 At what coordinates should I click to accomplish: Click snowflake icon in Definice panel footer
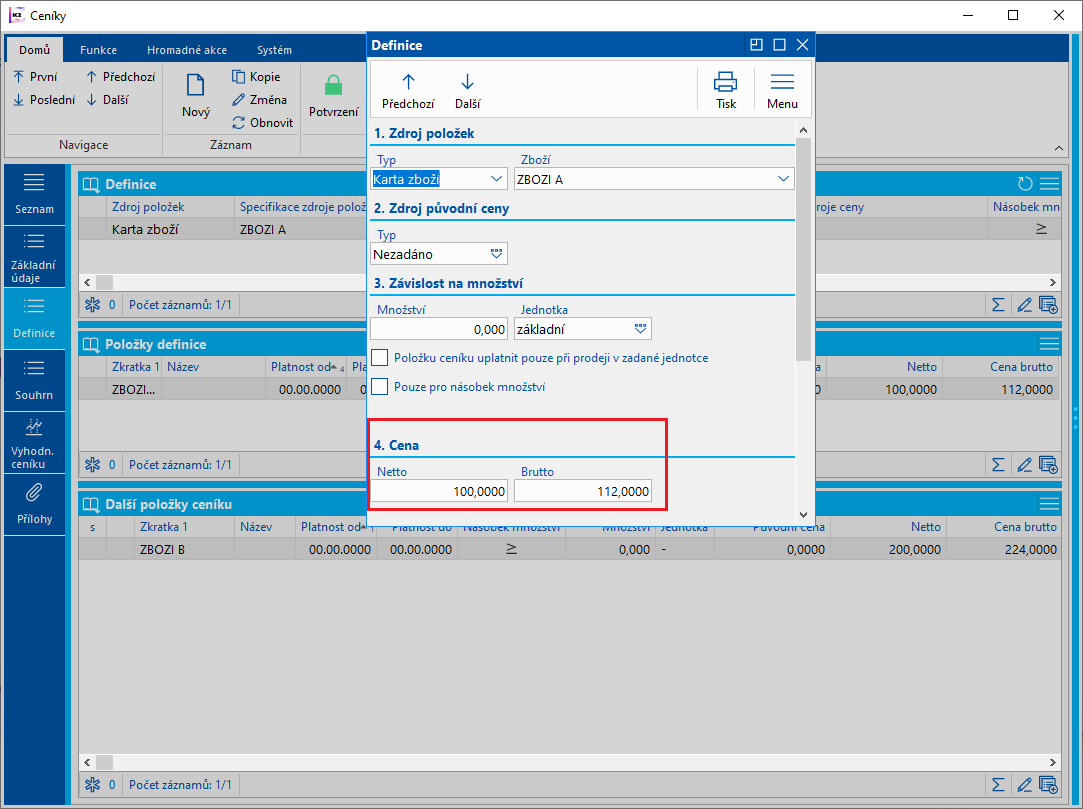pyautogui.click(x=93, y=305)
